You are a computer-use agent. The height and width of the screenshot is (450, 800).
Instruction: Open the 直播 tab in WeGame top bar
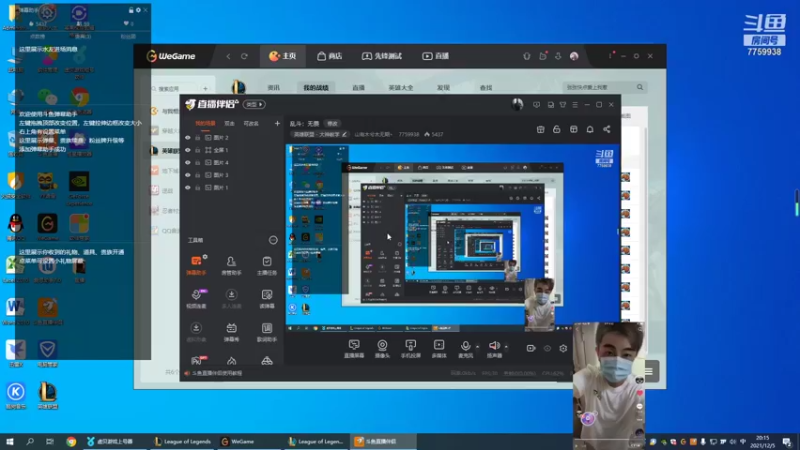click(435, 56)
